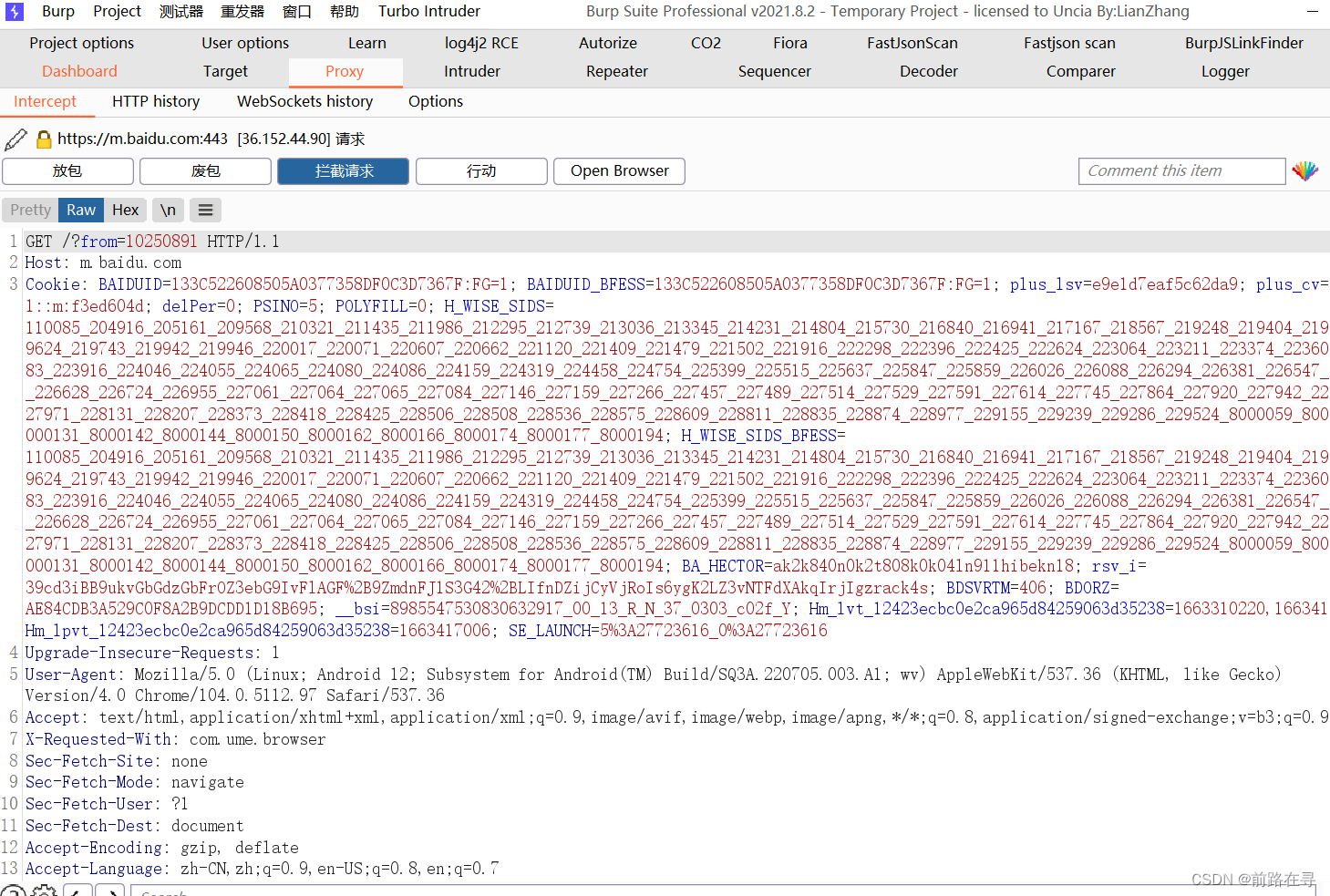The width and height of the screenshot is (1330, 896).
Task: Click the Accept header on line 6
Action: tap(676, 717)
